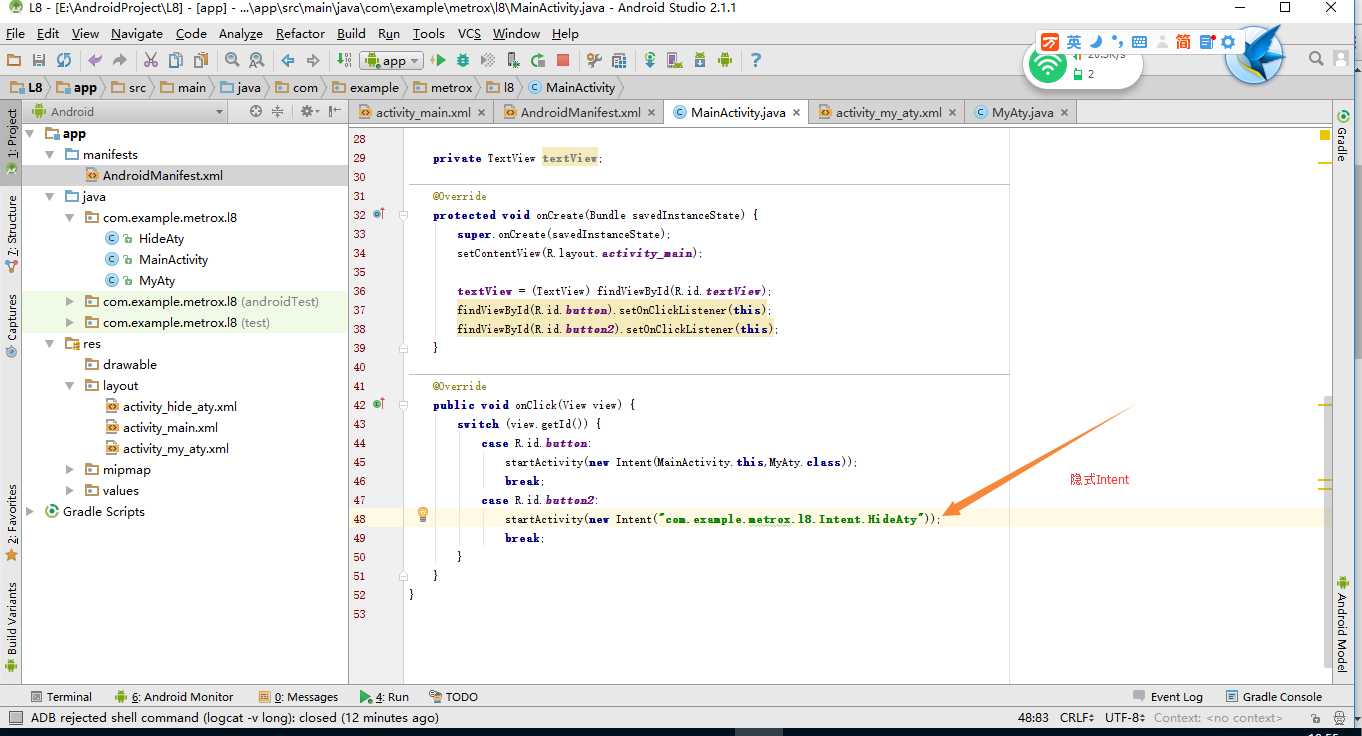
Task: Toggle the tool window bars icon in the bottom-left corner
Action: (14, 717)
